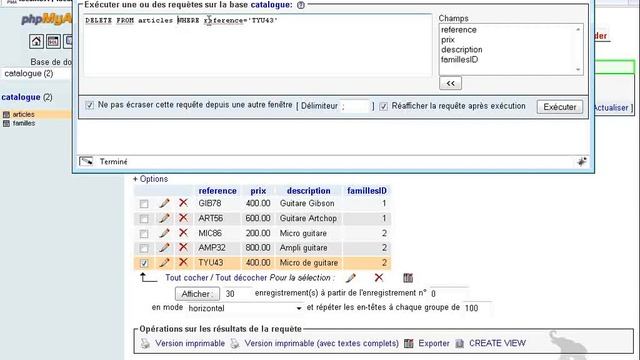Open phpMyAdmin home icon
The height and width of the screenshot is (360, 640).
tap(36, 41)
